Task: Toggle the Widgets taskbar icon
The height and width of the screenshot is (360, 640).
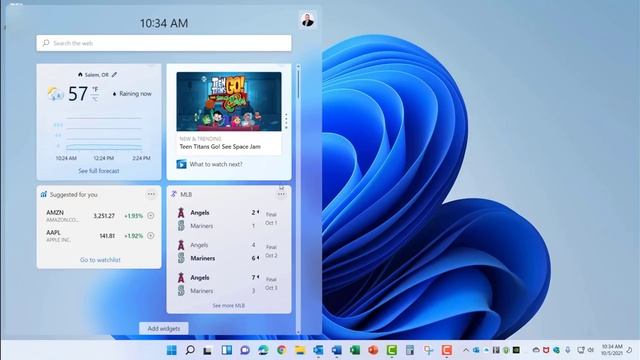Action: coord(227,350)
